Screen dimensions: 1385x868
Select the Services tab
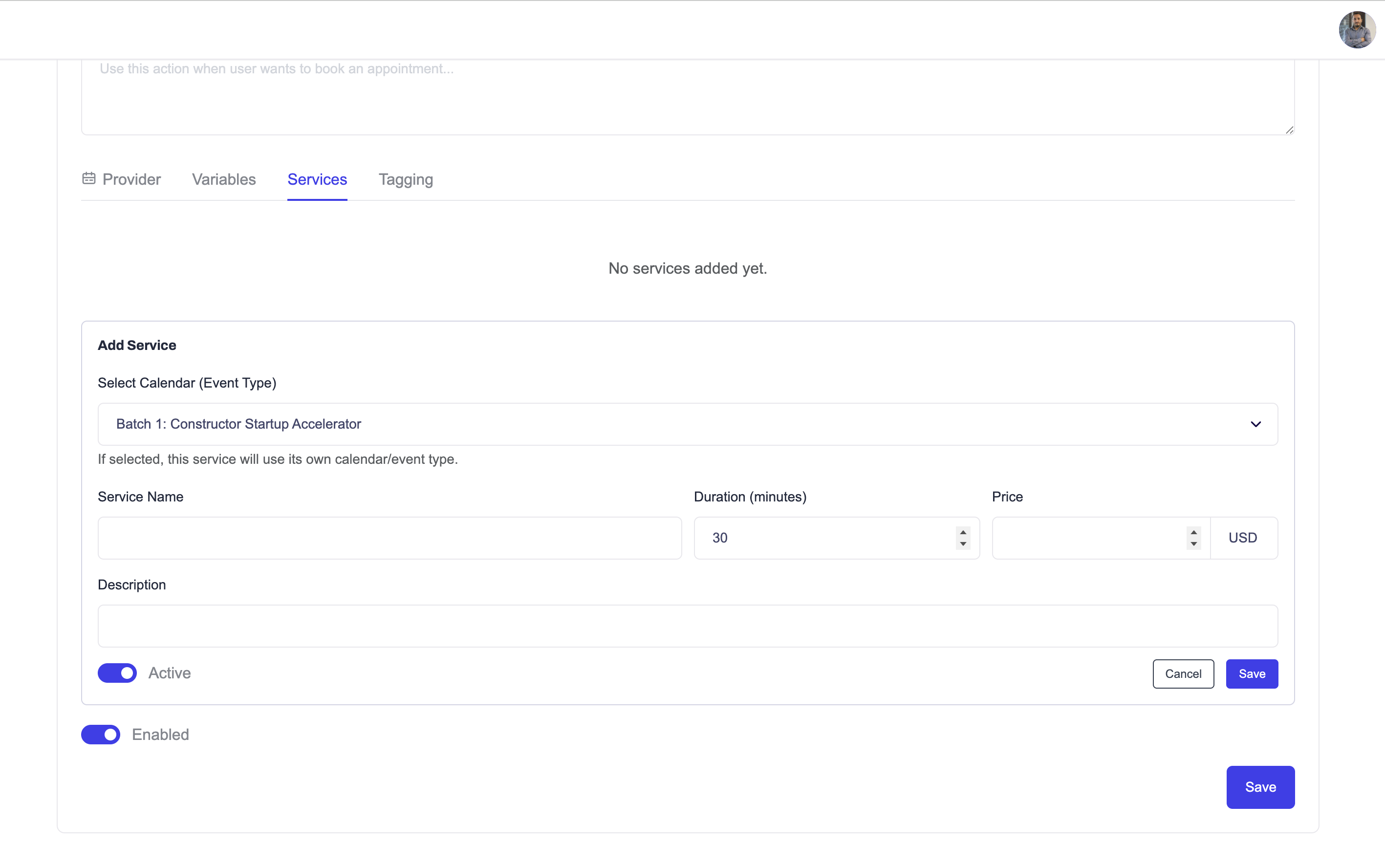[x=317, y=179]
